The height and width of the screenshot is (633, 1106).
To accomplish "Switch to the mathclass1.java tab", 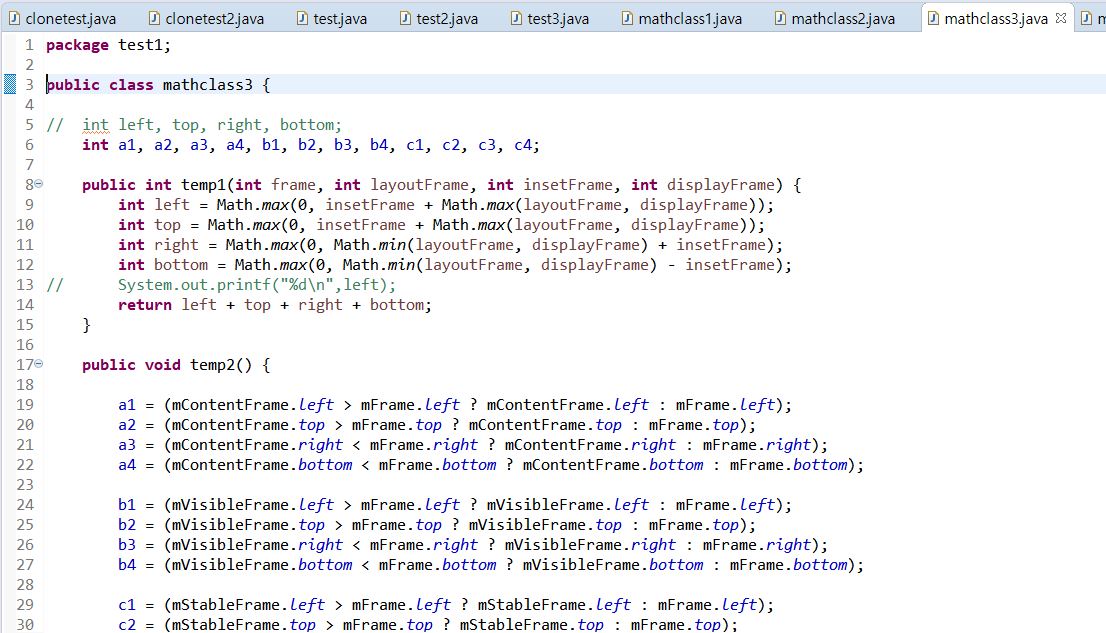I will [x=682, y=18].
